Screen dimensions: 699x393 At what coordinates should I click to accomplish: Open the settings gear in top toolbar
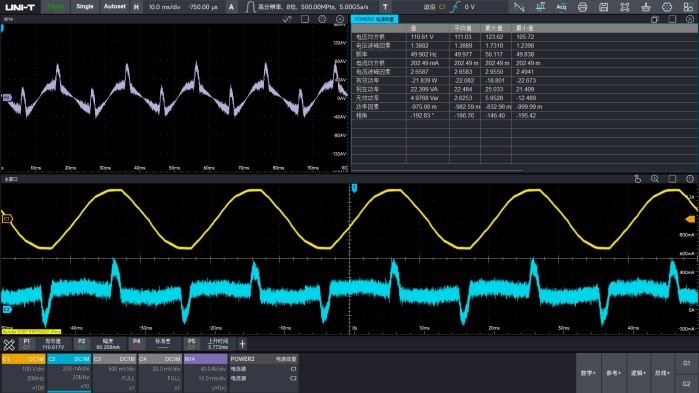point(667,7)
